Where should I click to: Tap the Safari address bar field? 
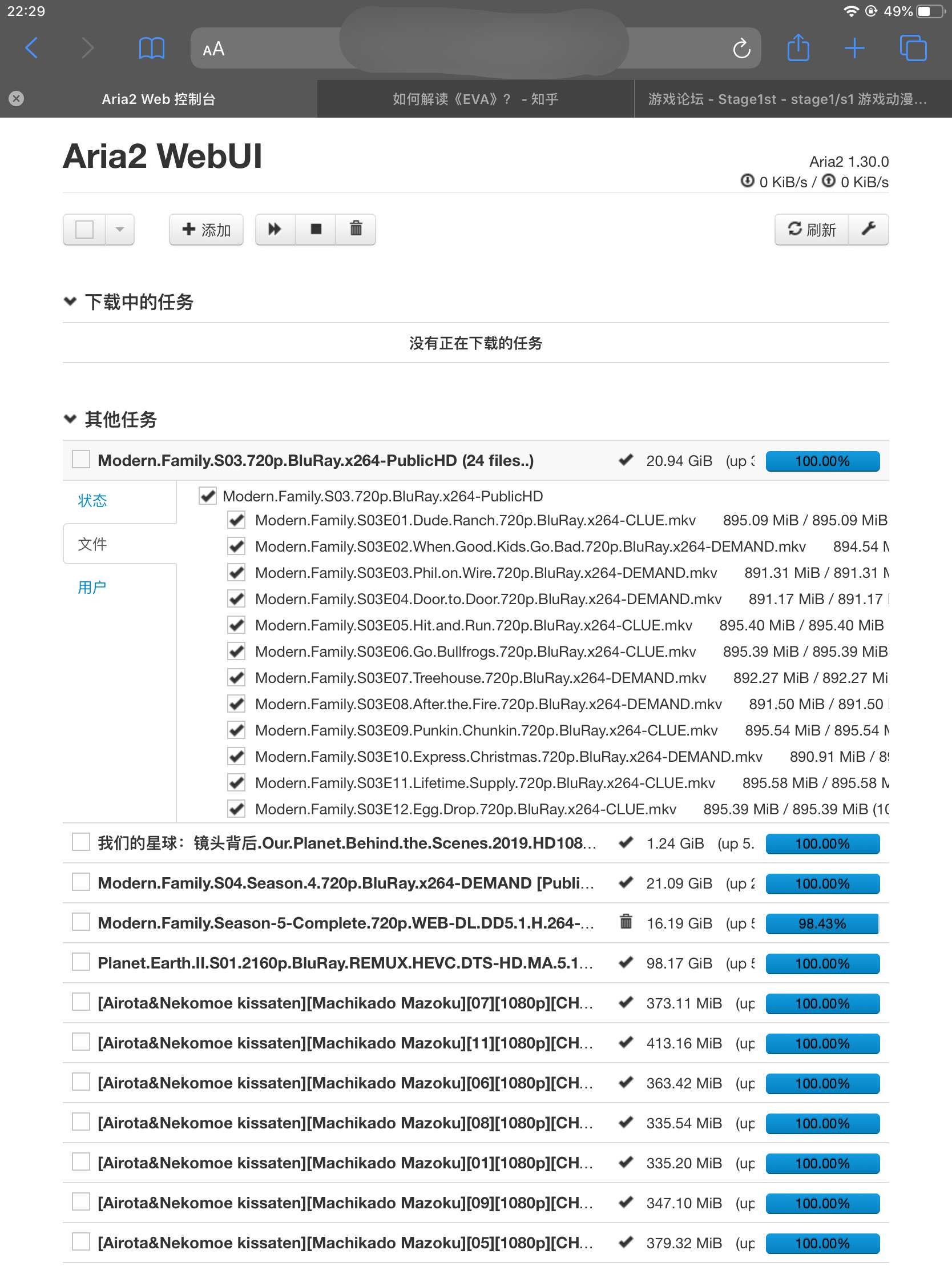tap(475, 48)
